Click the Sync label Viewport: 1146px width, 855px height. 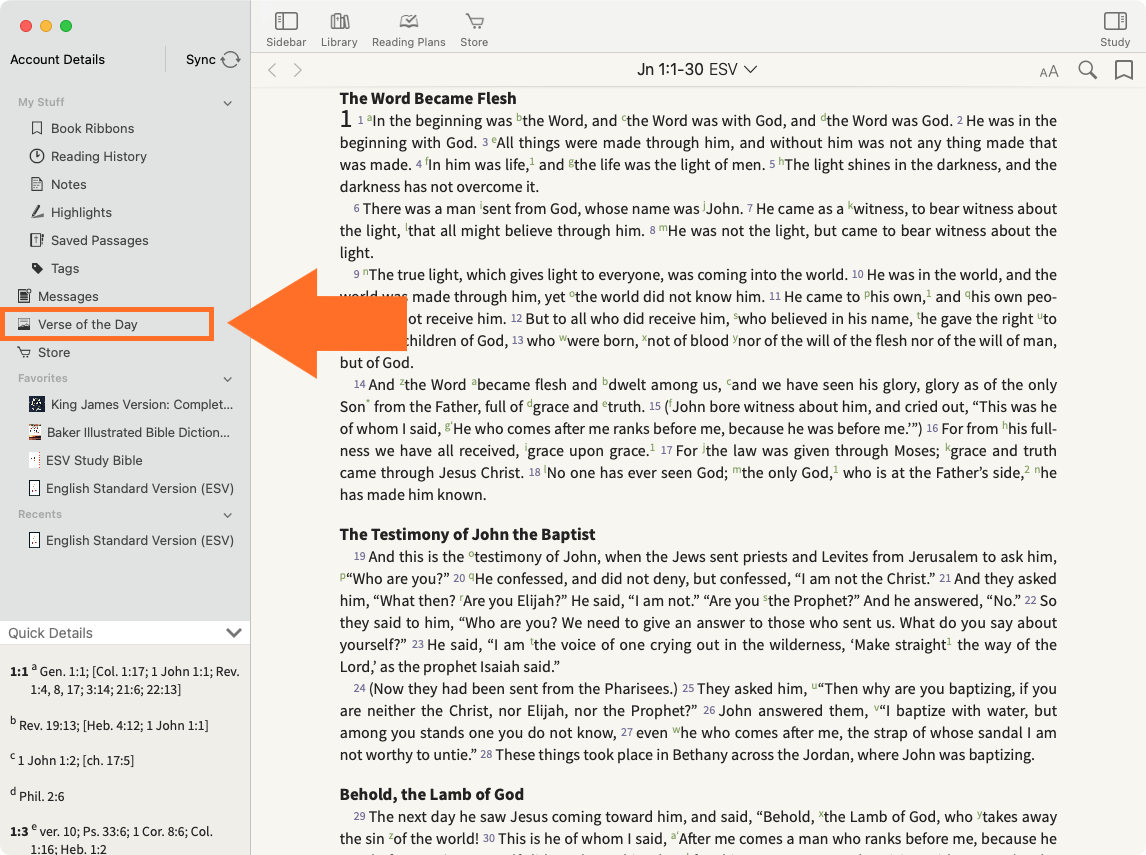click(x=200, y=59)
